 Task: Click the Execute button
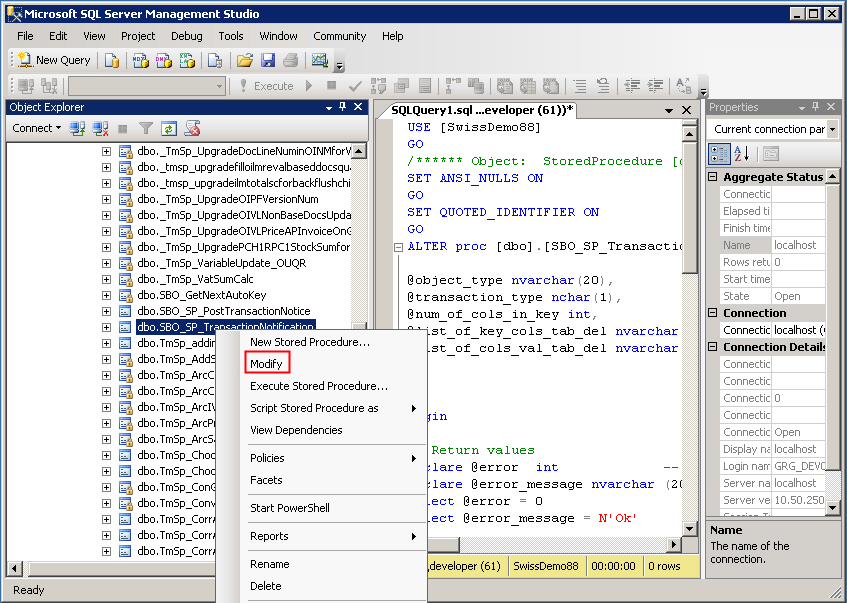(266, 86)
